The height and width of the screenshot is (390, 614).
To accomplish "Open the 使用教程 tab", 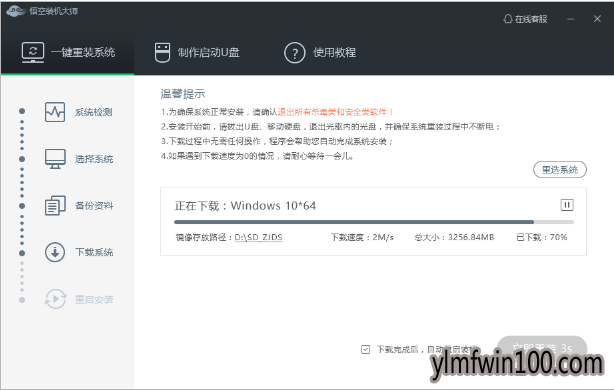I will pyautogui.click(x=320, y=52).
